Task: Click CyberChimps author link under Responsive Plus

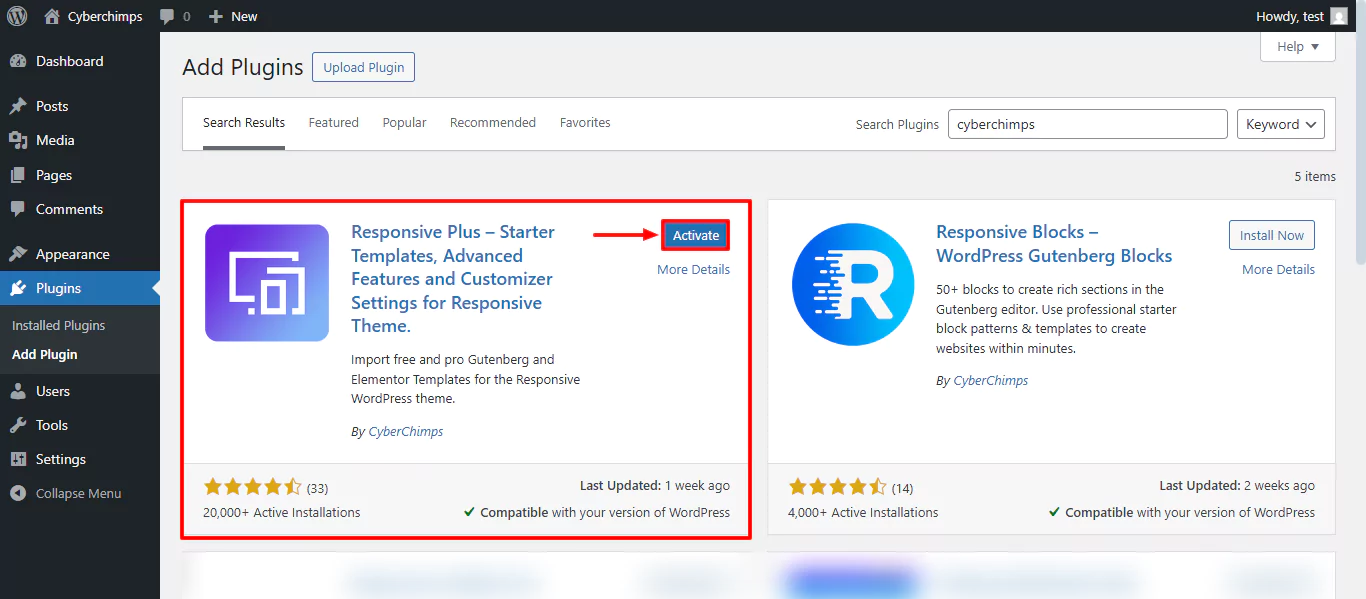Action: point(406,432)
